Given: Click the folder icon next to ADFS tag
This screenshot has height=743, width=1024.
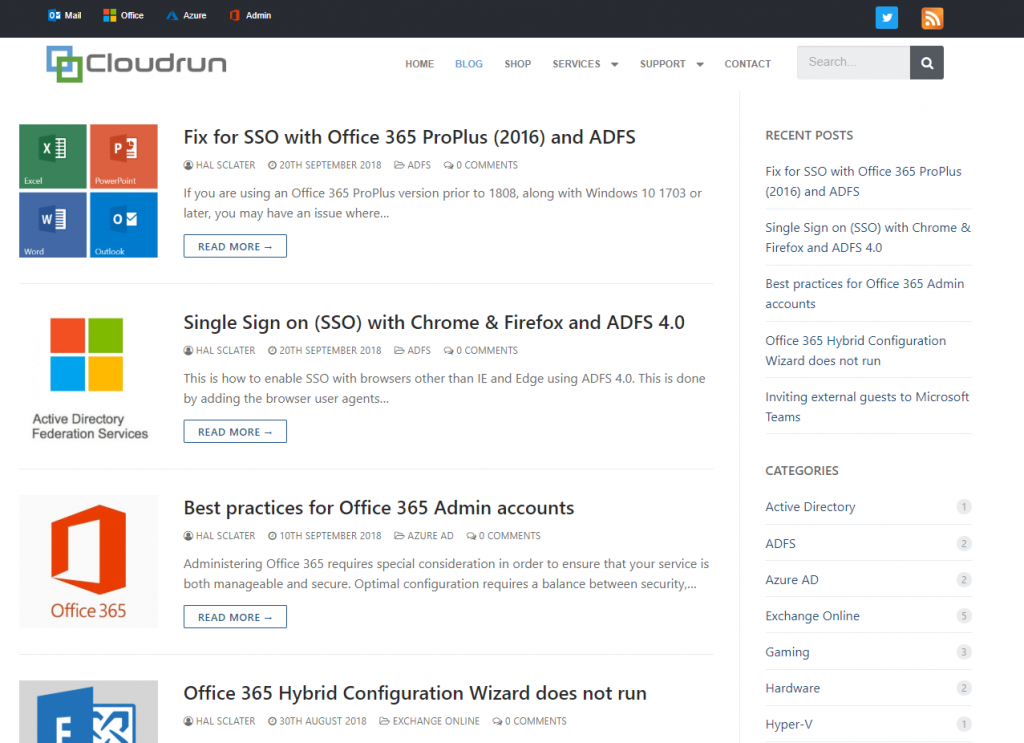Looking at the screenshot, I should pyautogui.click(x=398, y=165).
